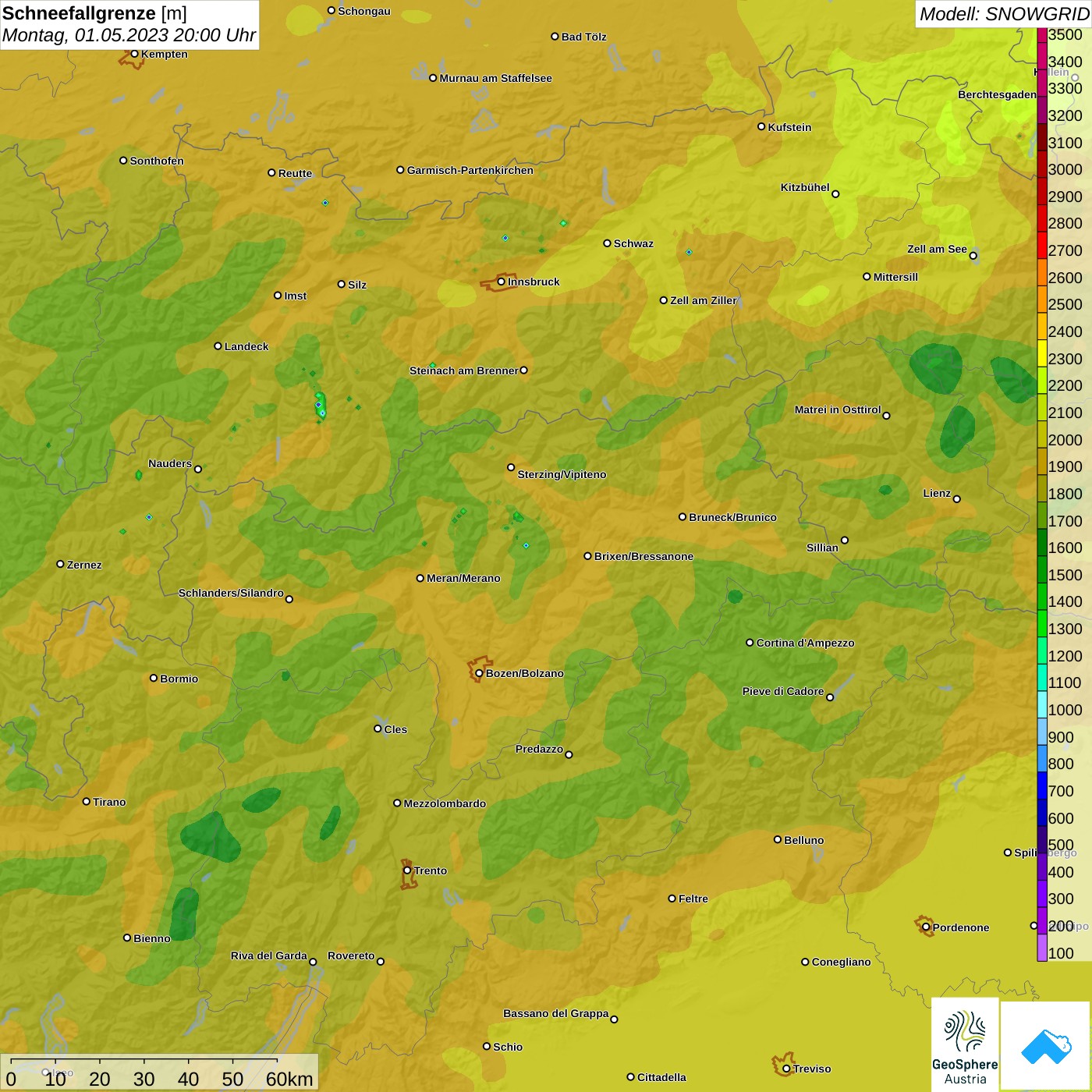Click the Predazzo location dot
Screen dimensions: 1092x1092
point(569,754)
